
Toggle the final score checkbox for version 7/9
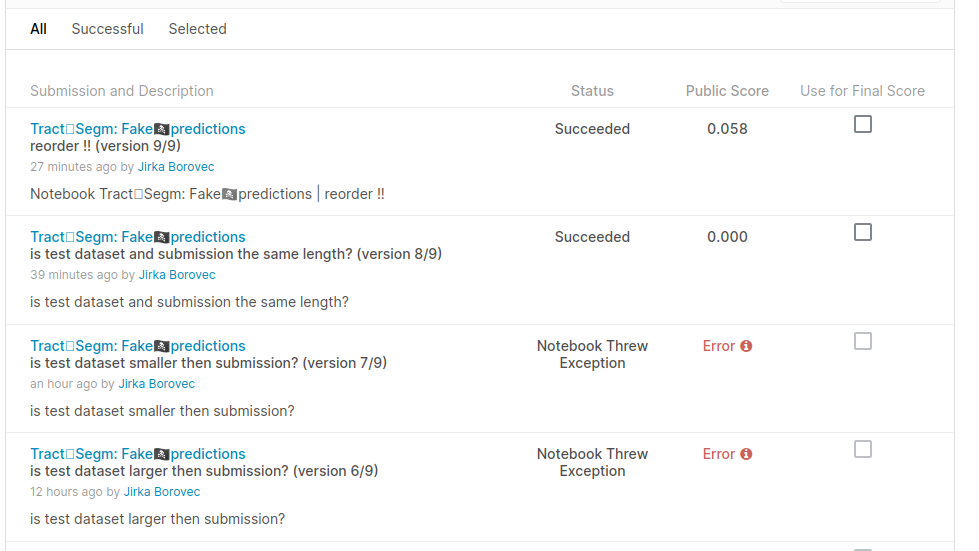coord(863,341)
